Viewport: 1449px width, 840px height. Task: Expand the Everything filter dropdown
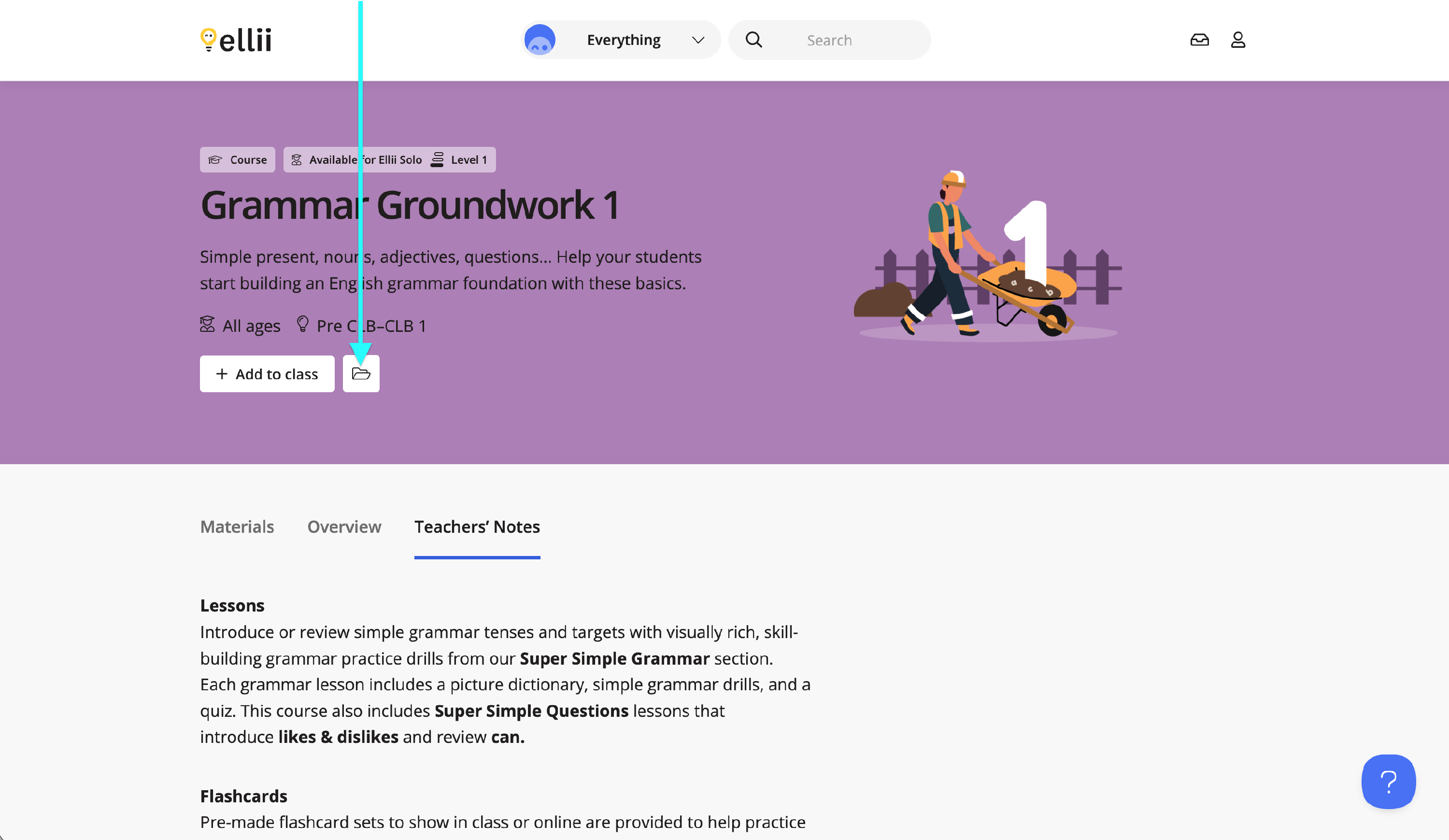624,40
